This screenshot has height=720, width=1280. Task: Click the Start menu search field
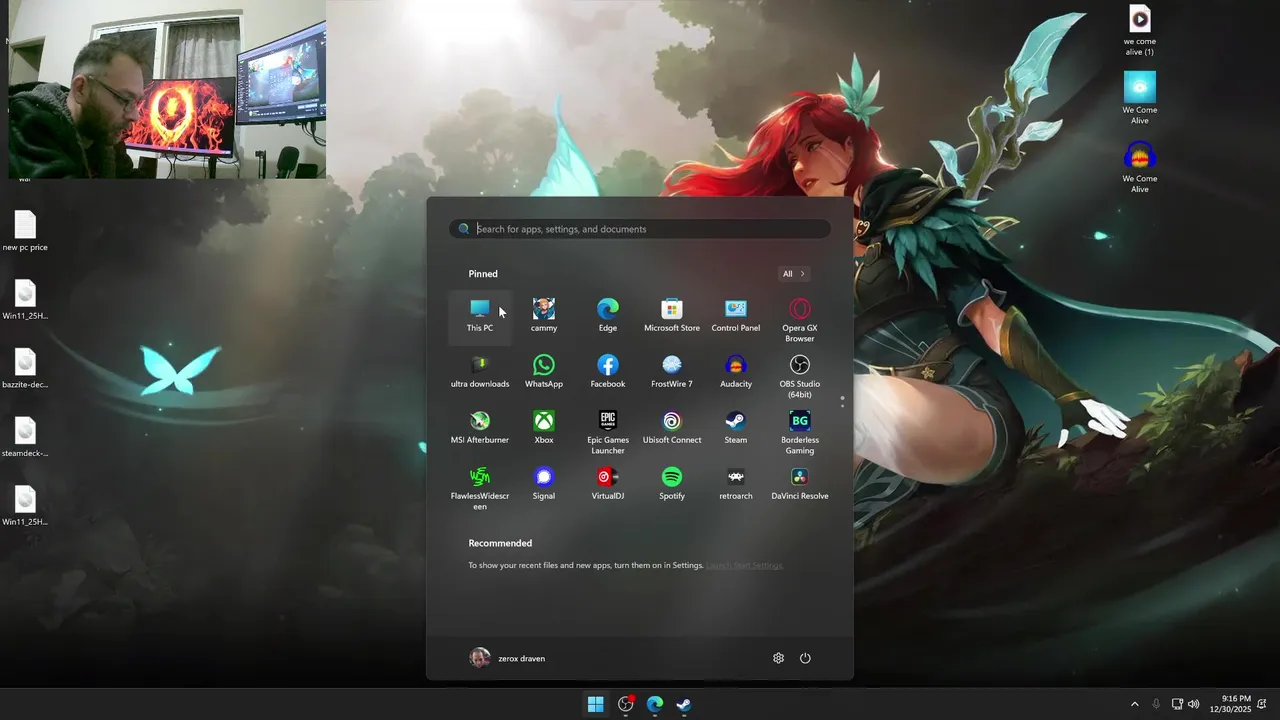pyautogui.click(x=640, y=229)
